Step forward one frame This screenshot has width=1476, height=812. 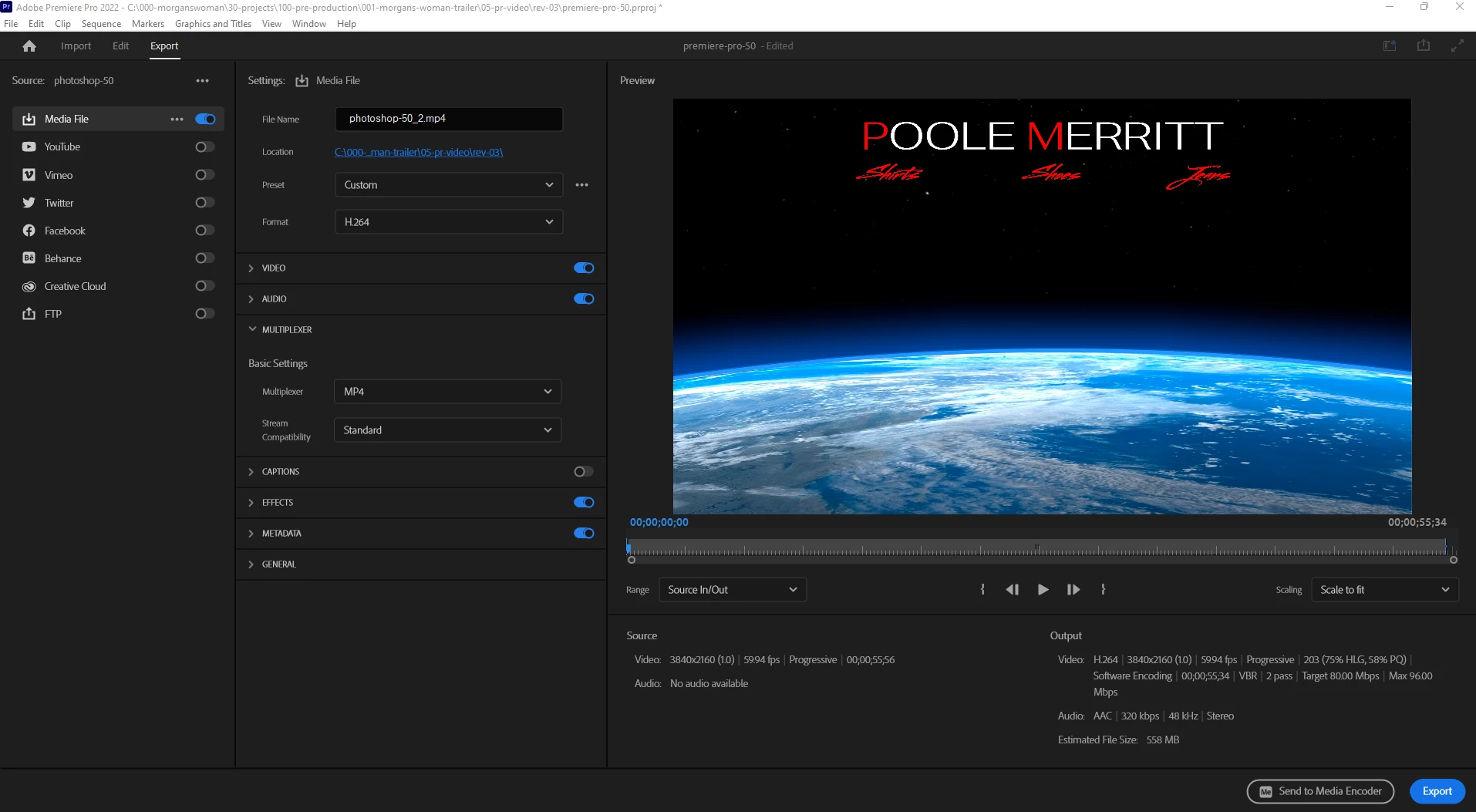[1073, 589]
